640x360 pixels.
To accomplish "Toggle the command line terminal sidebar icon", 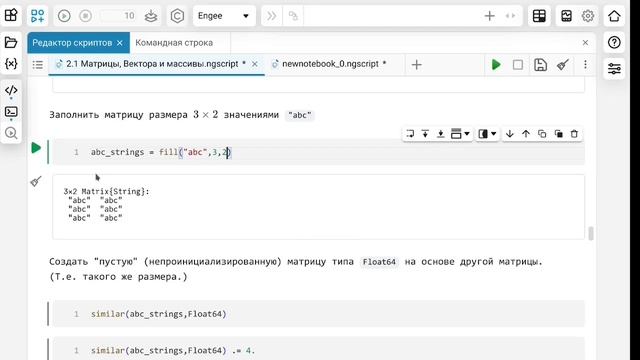I will (11, 111).
